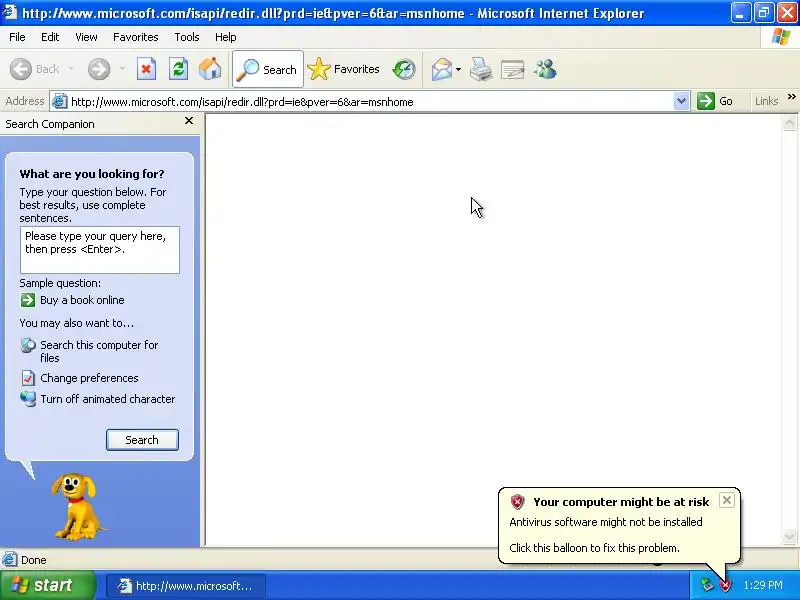Launch Messenger from toolbar icon
The height and width of the screenshot is (600, 800).
click(x=545, y=69)
